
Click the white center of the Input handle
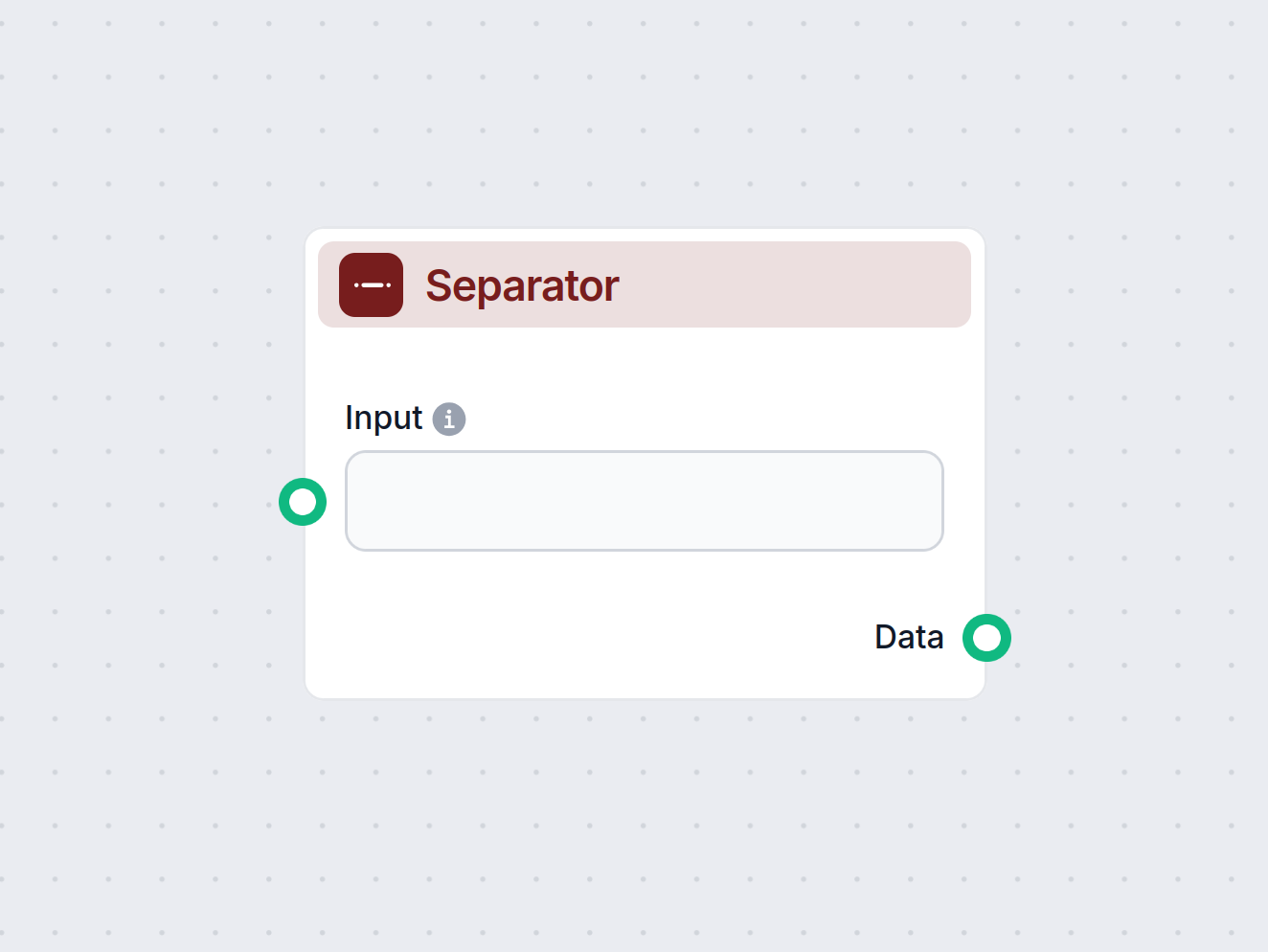click(x=303, y=502)
